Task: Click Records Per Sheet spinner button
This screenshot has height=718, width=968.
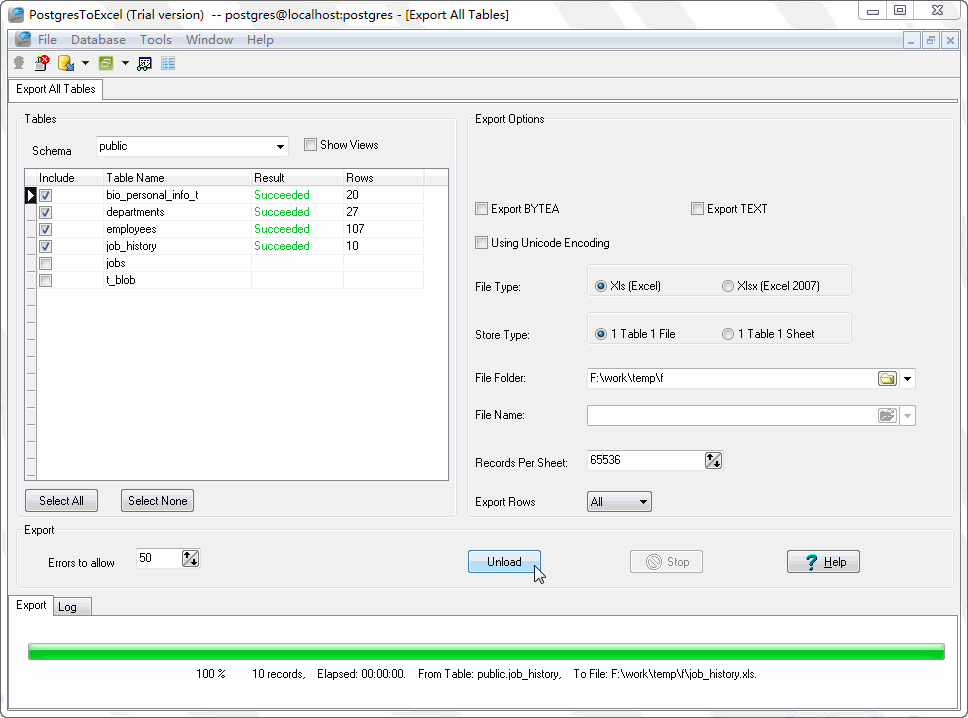Action: point(713,461)
